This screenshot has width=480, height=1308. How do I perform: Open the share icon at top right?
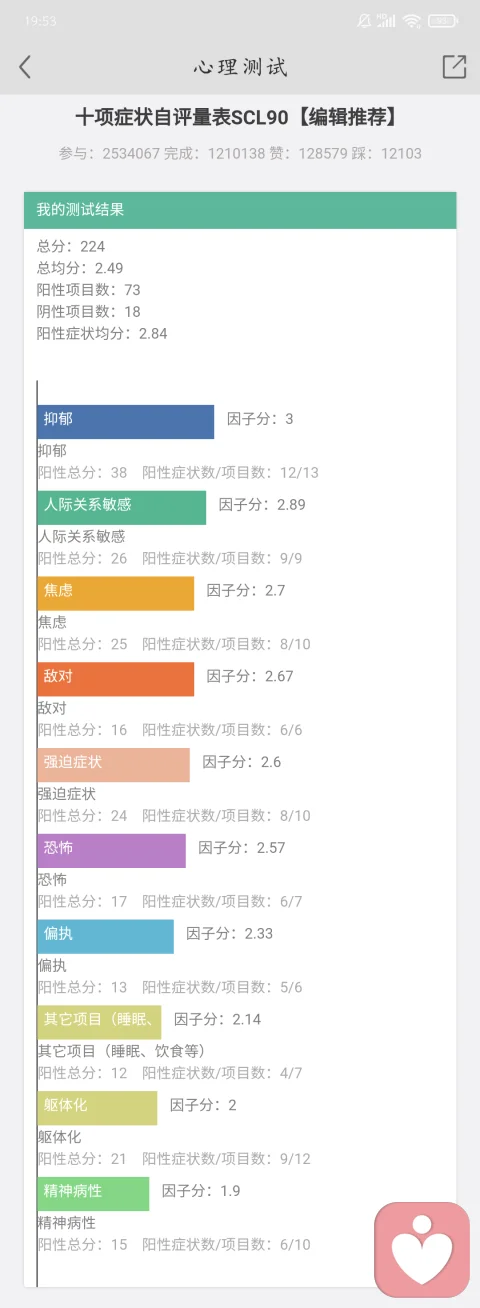click(454, 67)
